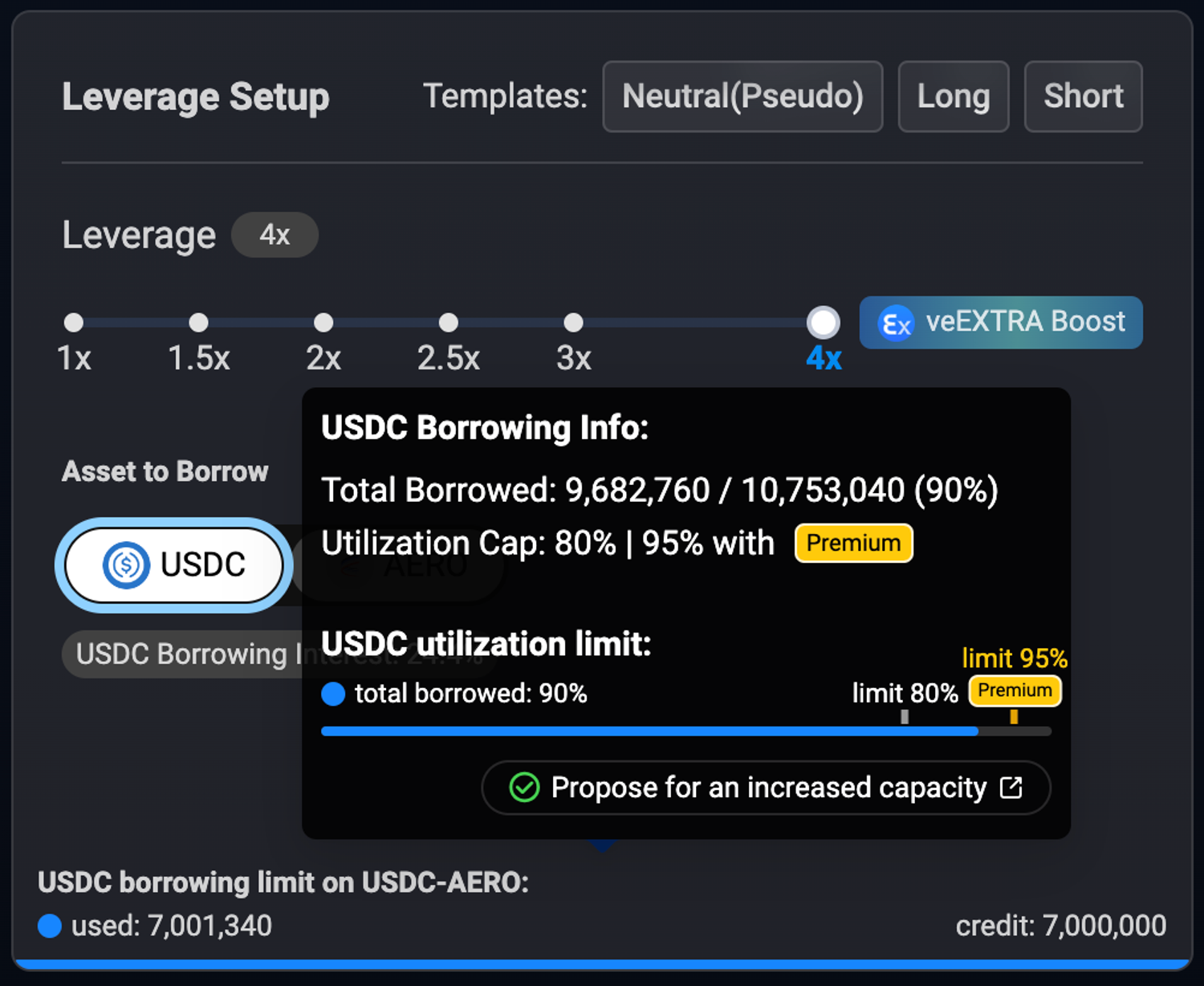The width and height of the screenshot is (1204, 986).
Task: Click the USDC coin icon
Action: [126, 565]
